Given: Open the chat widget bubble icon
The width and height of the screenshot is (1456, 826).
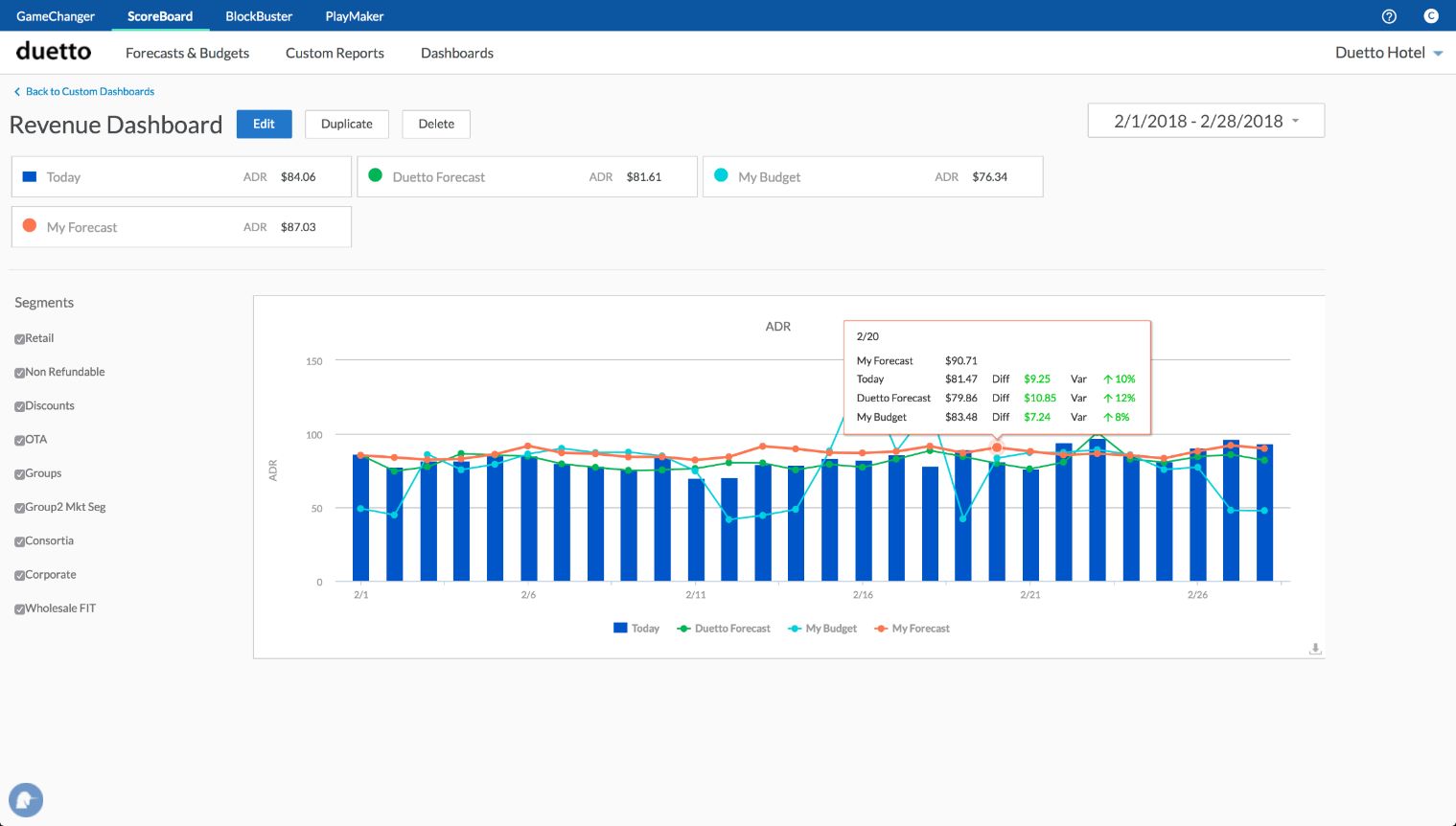Looking at the screenshot, I should 26,799.
